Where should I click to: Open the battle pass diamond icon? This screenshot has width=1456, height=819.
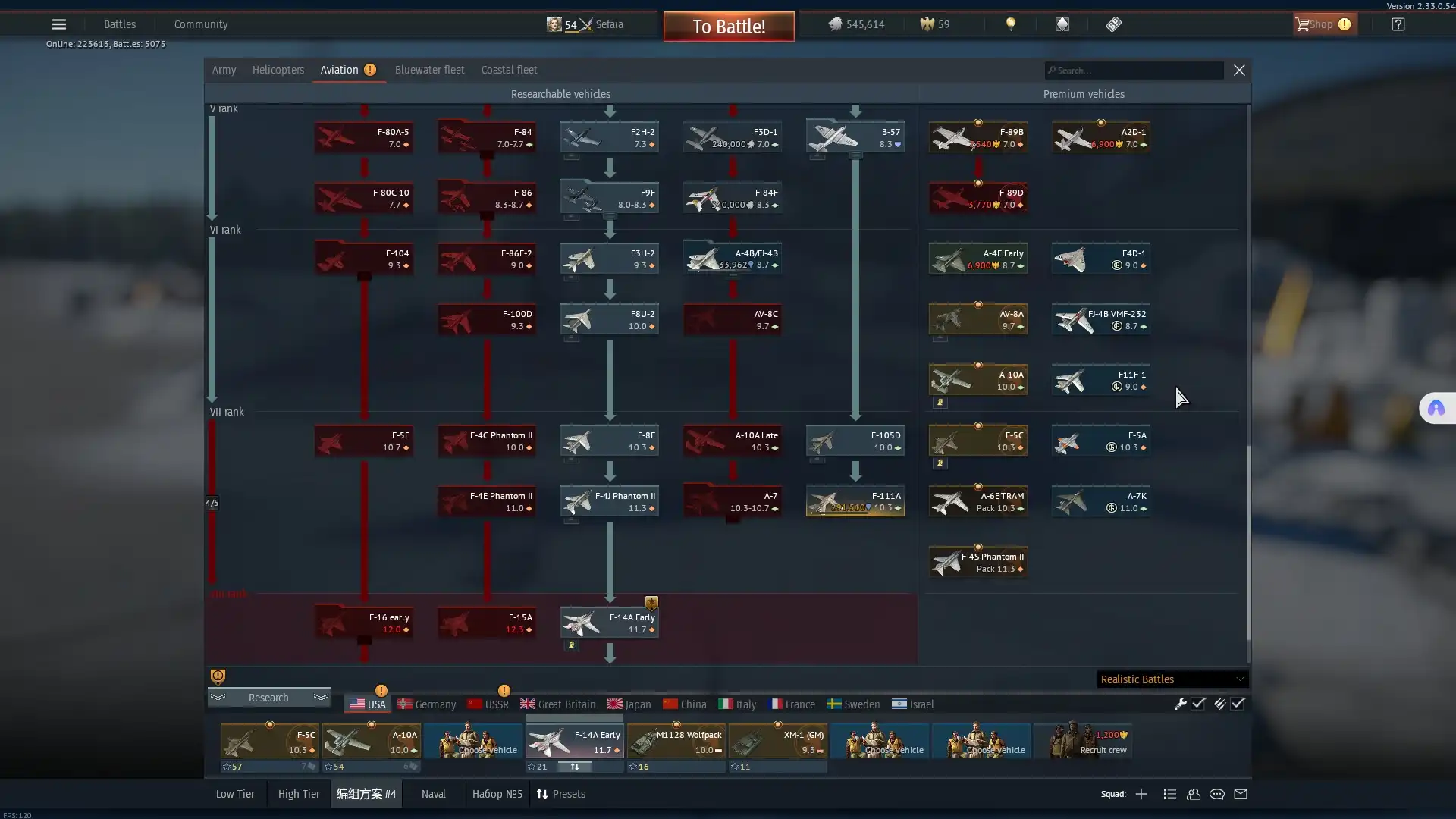pyautogui.click(x=1062, y=24)
